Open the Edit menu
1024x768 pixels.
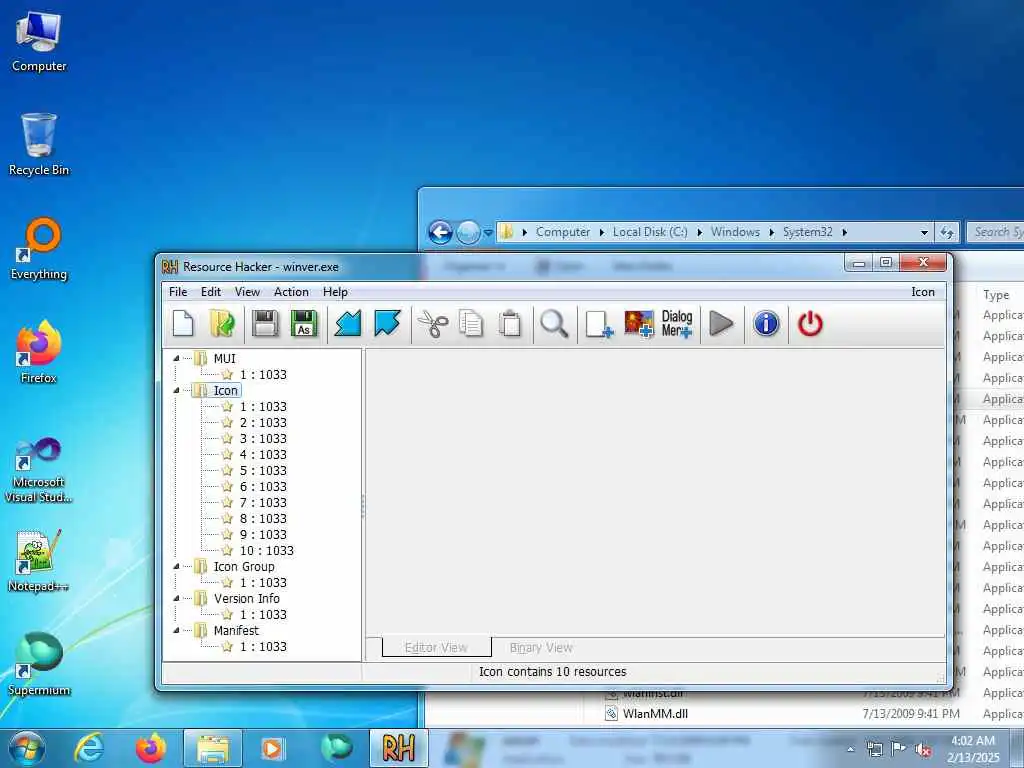[x=210, y=292]
